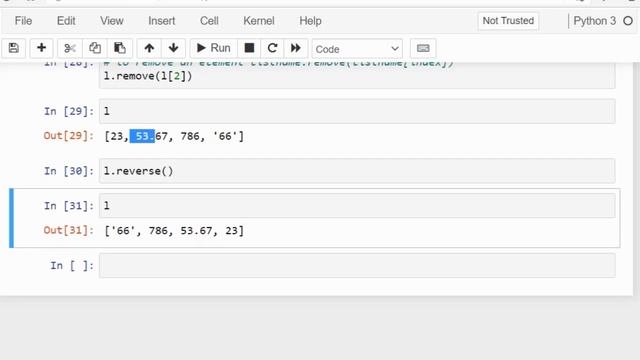Click the In [29] cell input
The width and height of the screenshot is (640, 360).
tap(357, 111)
